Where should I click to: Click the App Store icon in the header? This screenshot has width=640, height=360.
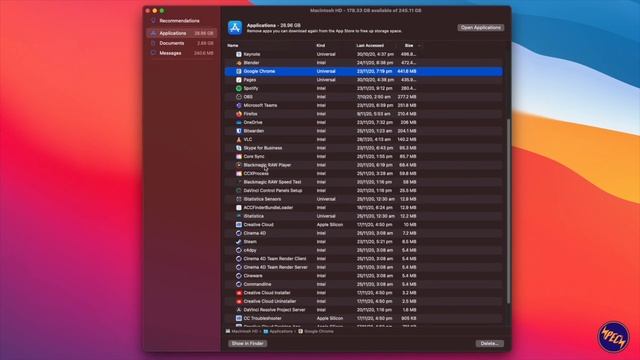235,28
